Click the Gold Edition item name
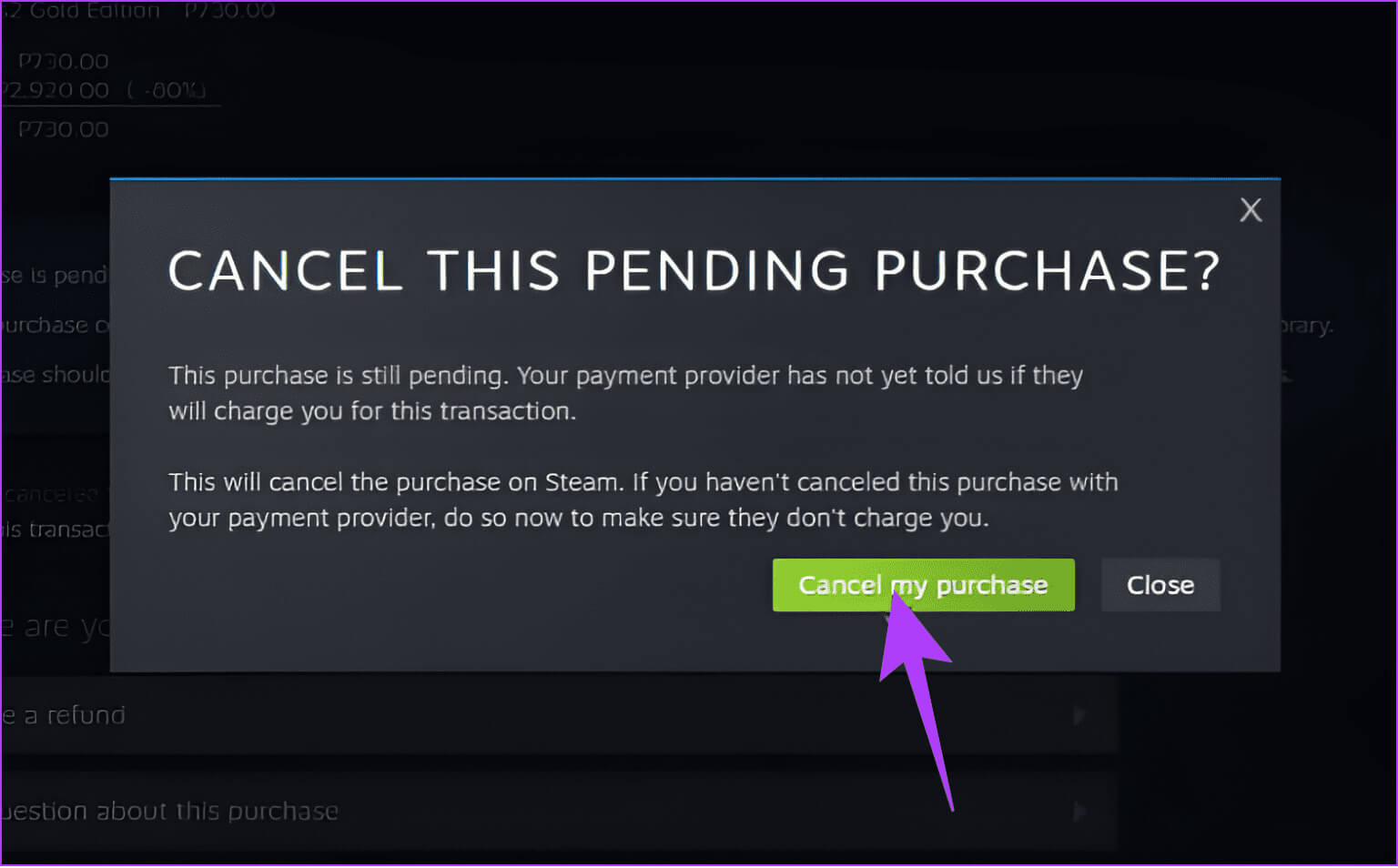 click(91, 11)
